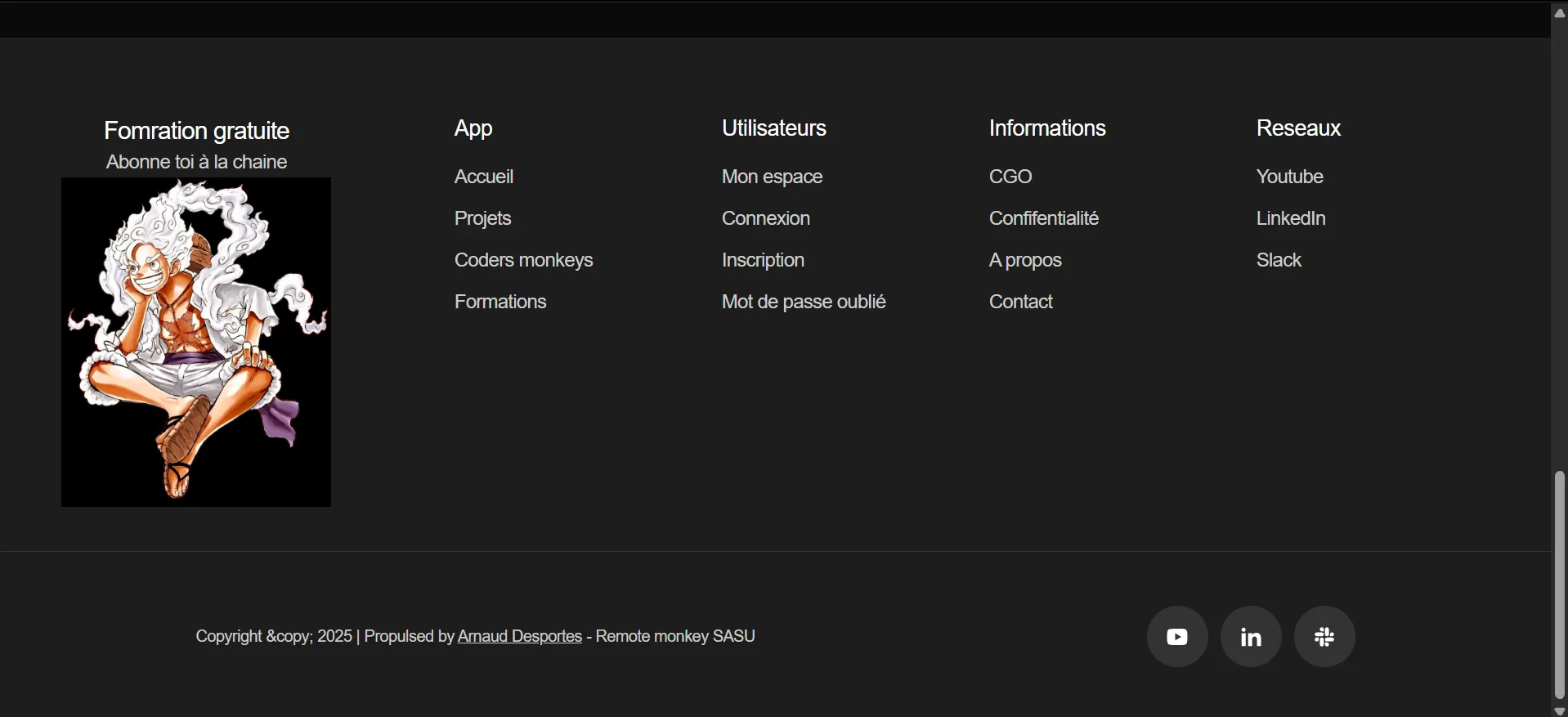Visit the Coders monkeys page
Image resolution: width=1568 pixels, height=717 pixels.
point(523,261)
